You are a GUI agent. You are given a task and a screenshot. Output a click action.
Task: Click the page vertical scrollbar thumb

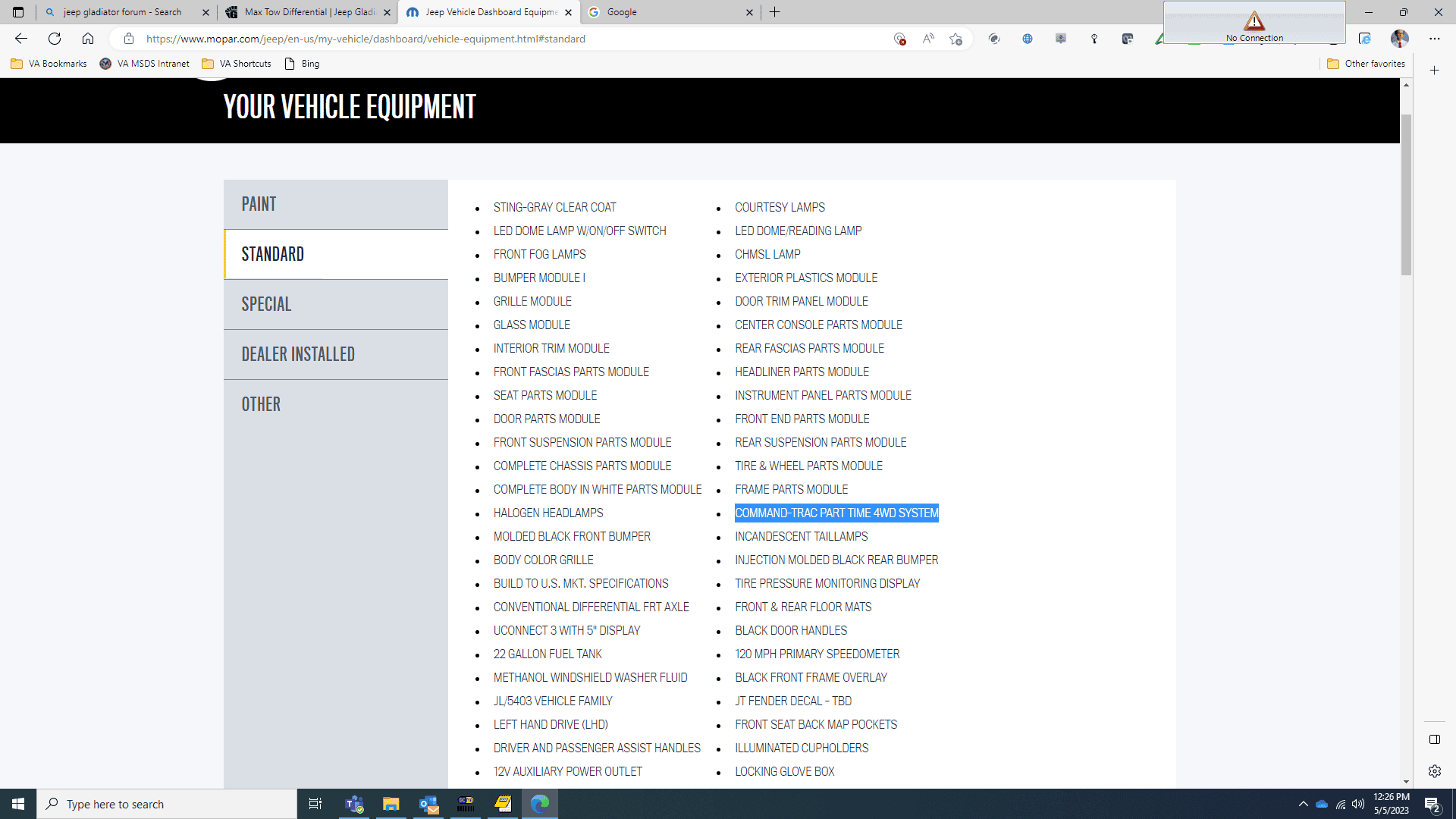pos(1406,195)
